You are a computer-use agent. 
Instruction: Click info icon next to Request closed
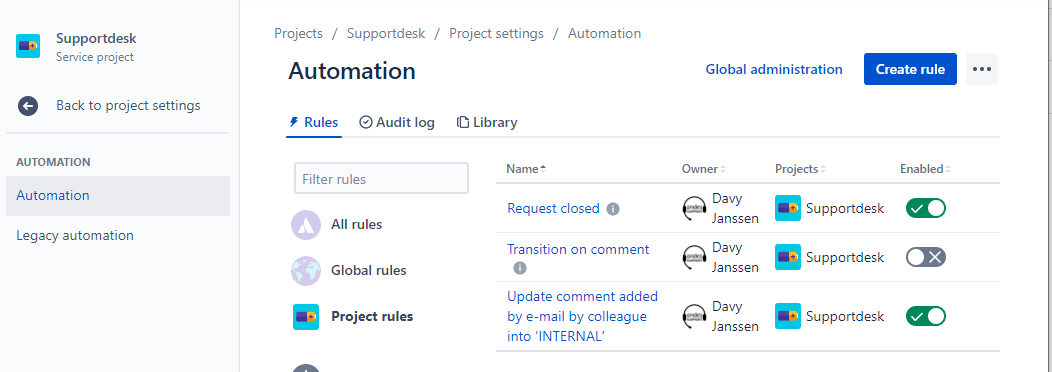tap(613, 209)
